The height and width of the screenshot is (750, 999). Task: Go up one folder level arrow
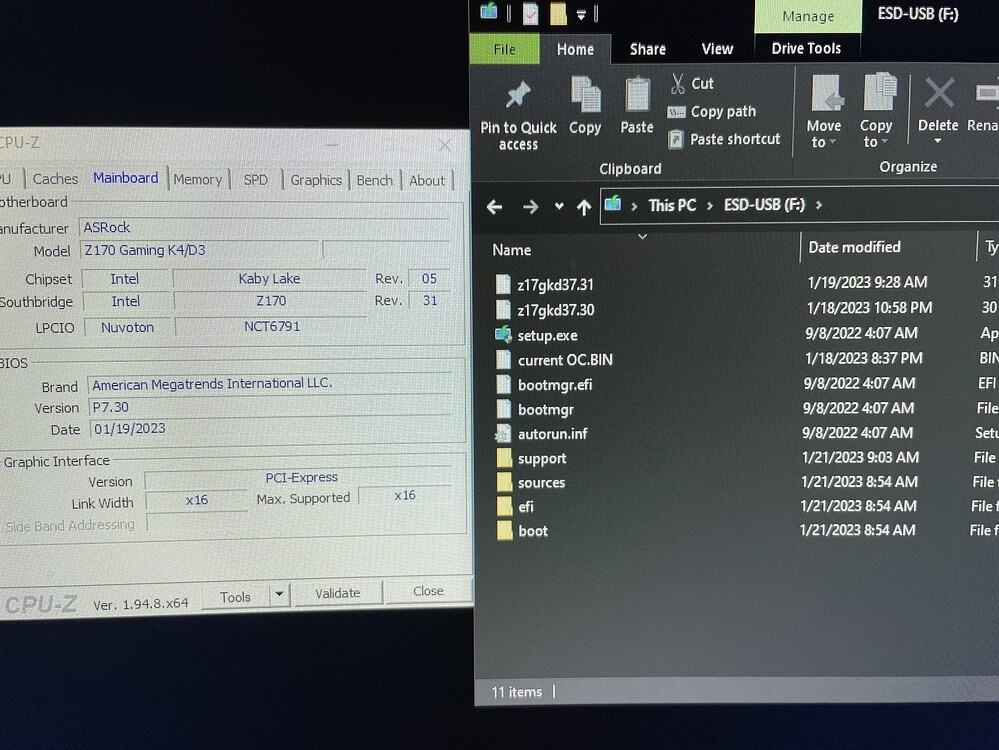584,207
